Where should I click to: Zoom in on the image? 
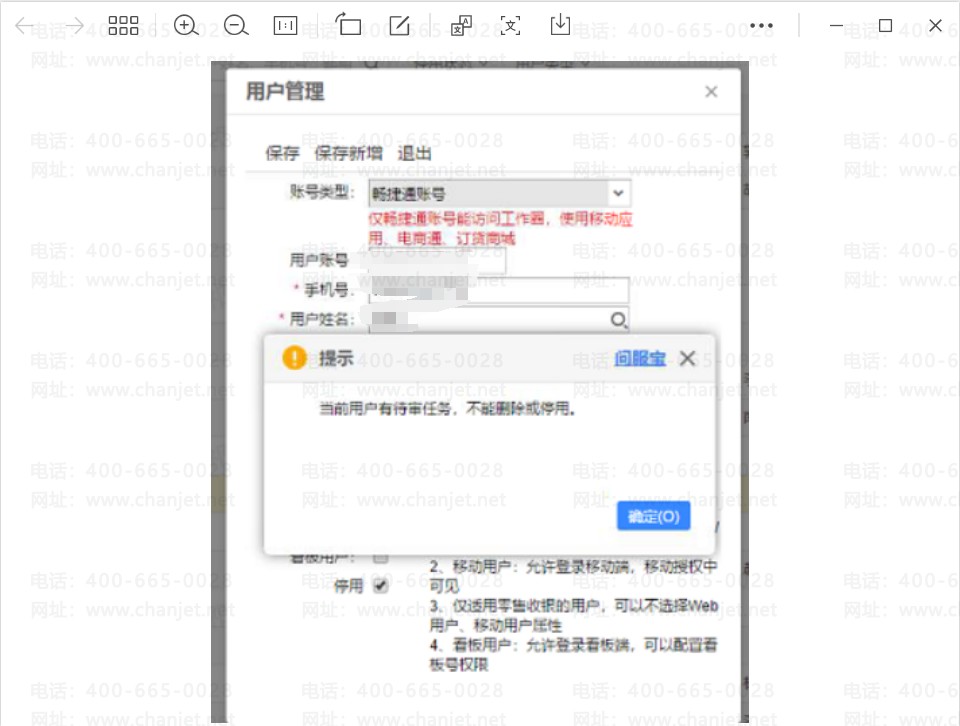pyautogui.click(x=186, y=26)
